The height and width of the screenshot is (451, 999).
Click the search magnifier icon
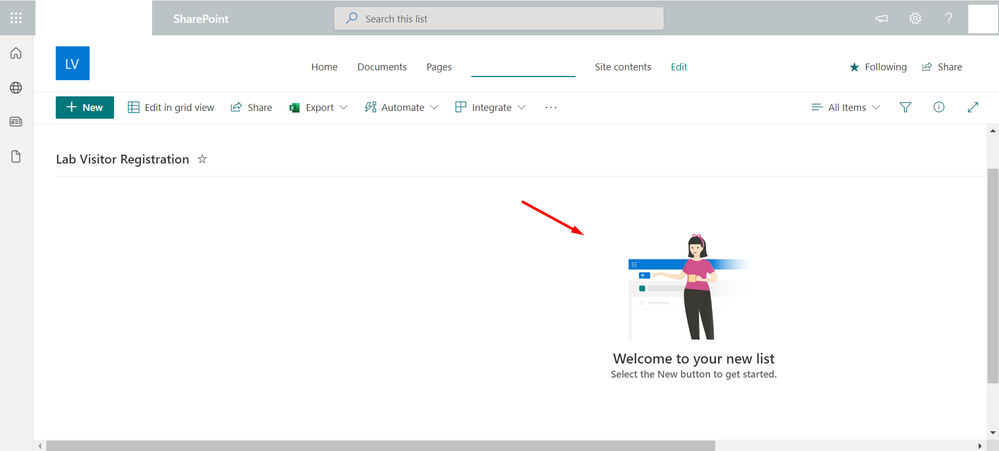[352, 18]
